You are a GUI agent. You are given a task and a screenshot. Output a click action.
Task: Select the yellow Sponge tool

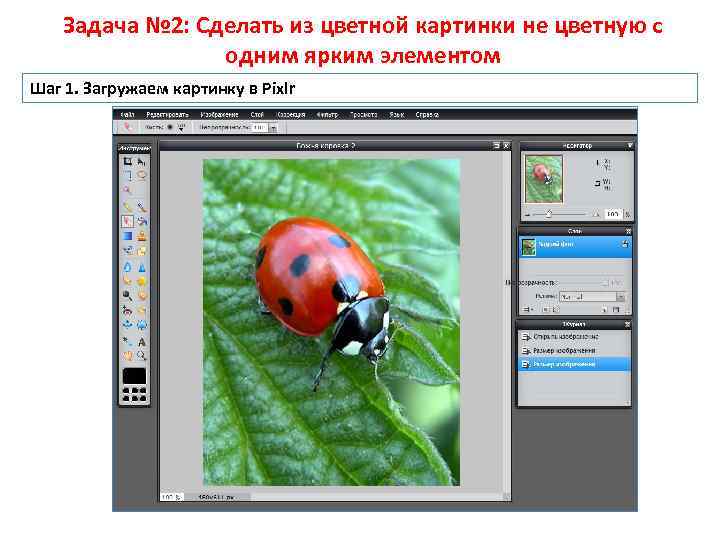pyautogui.click(x=141, y=281)
